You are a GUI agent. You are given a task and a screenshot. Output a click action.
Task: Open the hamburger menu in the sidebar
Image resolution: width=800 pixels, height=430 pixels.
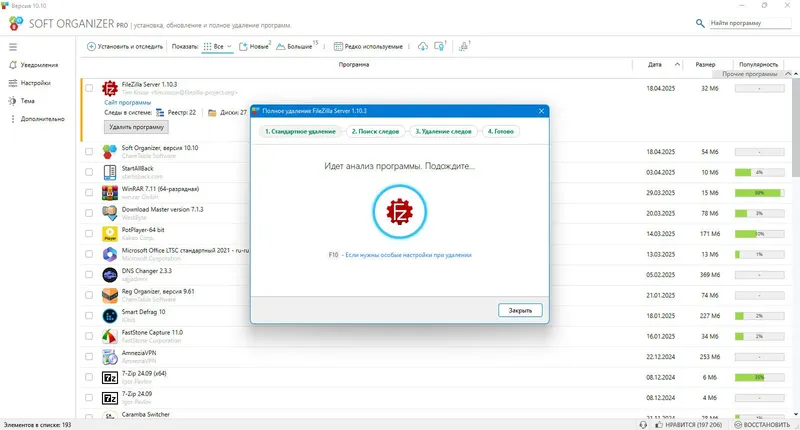pos(13,47)
